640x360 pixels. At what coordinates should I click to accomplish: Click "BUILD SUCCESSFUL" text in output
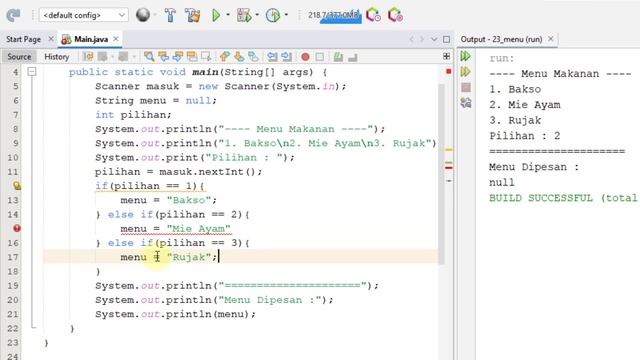541,198
